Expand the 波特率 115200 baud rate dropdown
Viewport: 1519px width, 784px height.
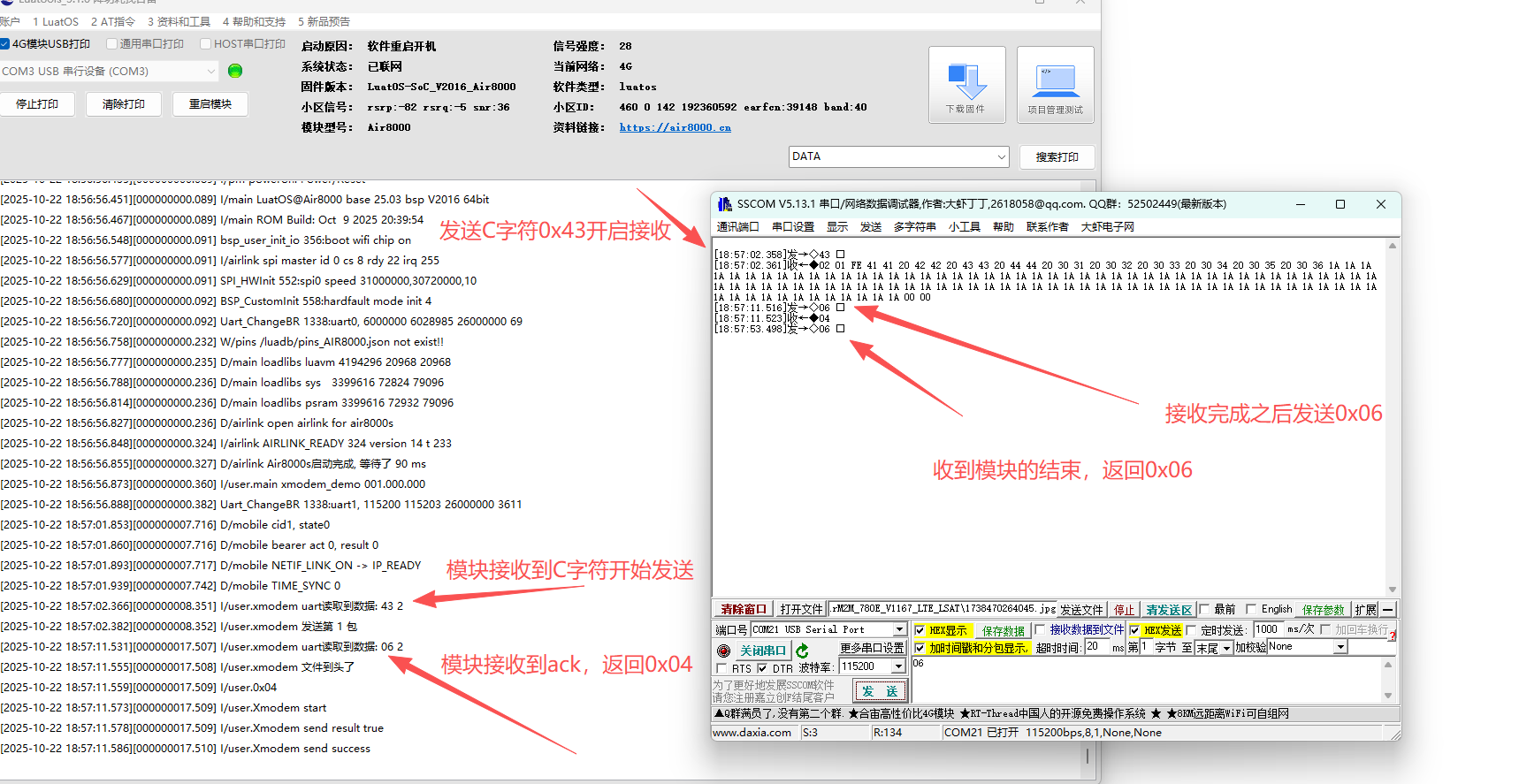pos(899,667)
